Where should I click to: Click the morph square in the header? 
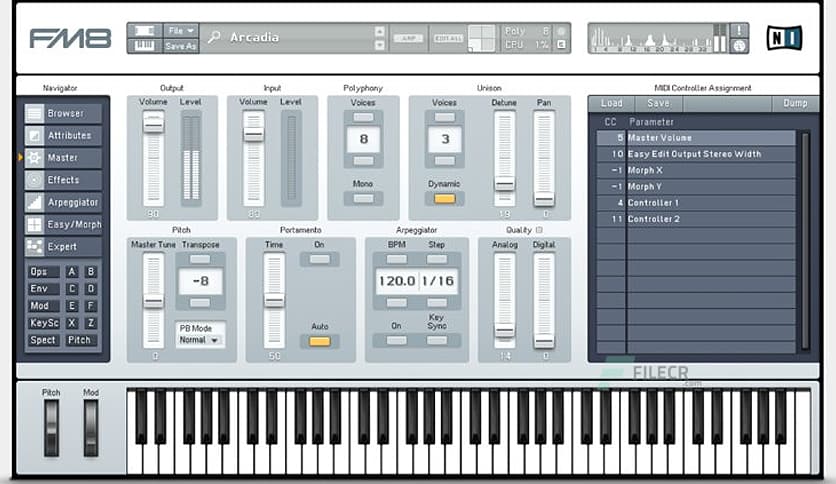click(x=482, y=38)
